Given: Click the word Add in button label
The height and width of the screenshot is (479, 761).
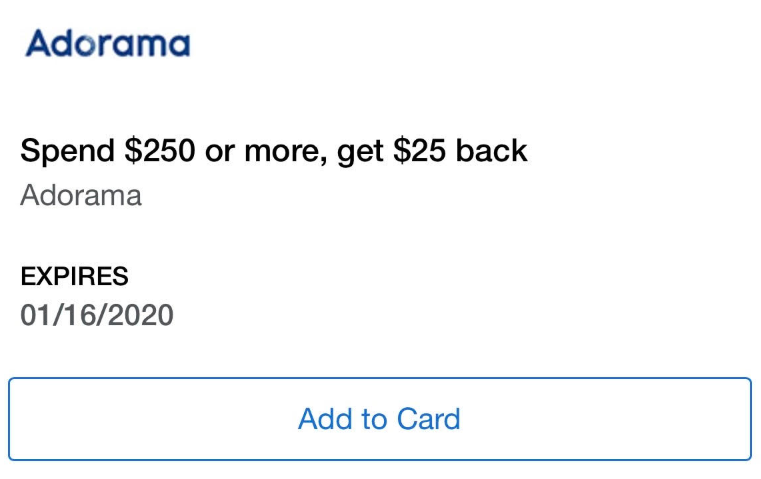Looking at the screenshot, I should tap(325, 419).
